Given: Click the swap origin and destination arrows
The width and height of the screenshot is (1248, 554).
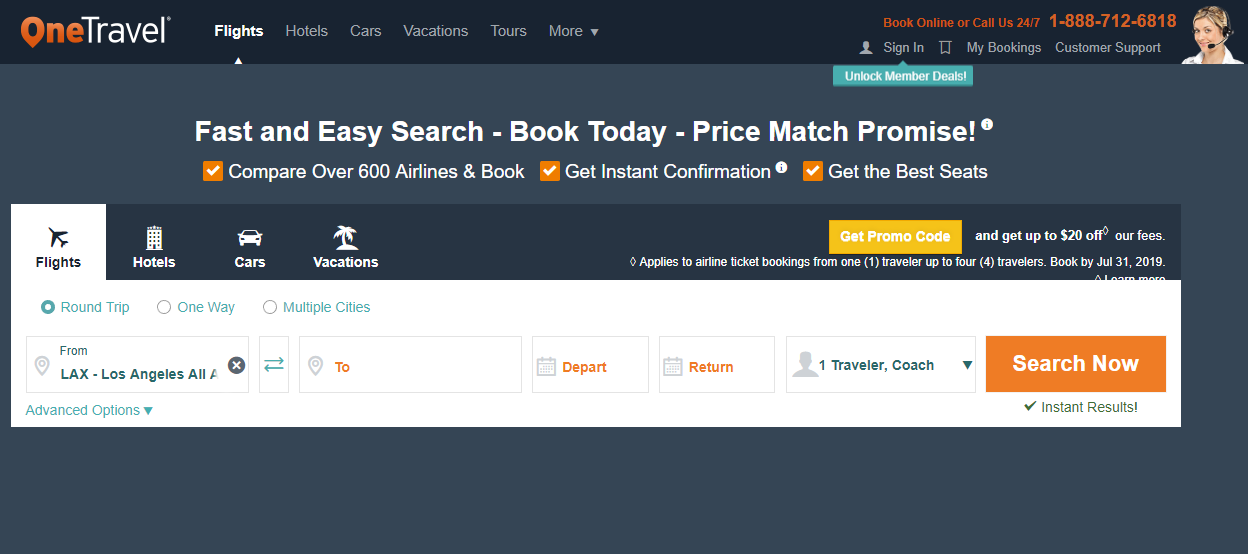Looking at the screenshot, I should click(274, 364).
